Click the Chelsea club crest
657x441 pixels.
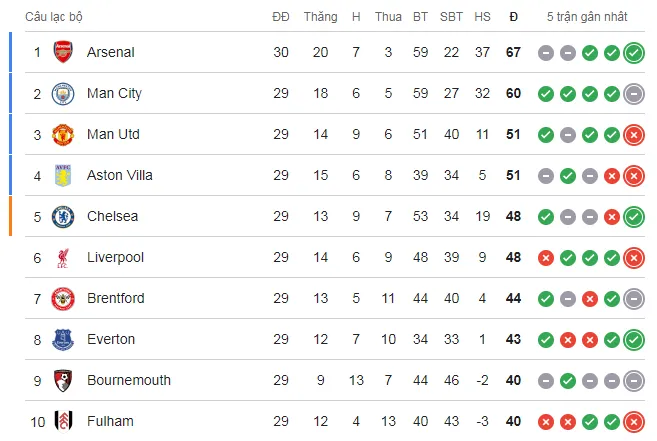point(63,216)
